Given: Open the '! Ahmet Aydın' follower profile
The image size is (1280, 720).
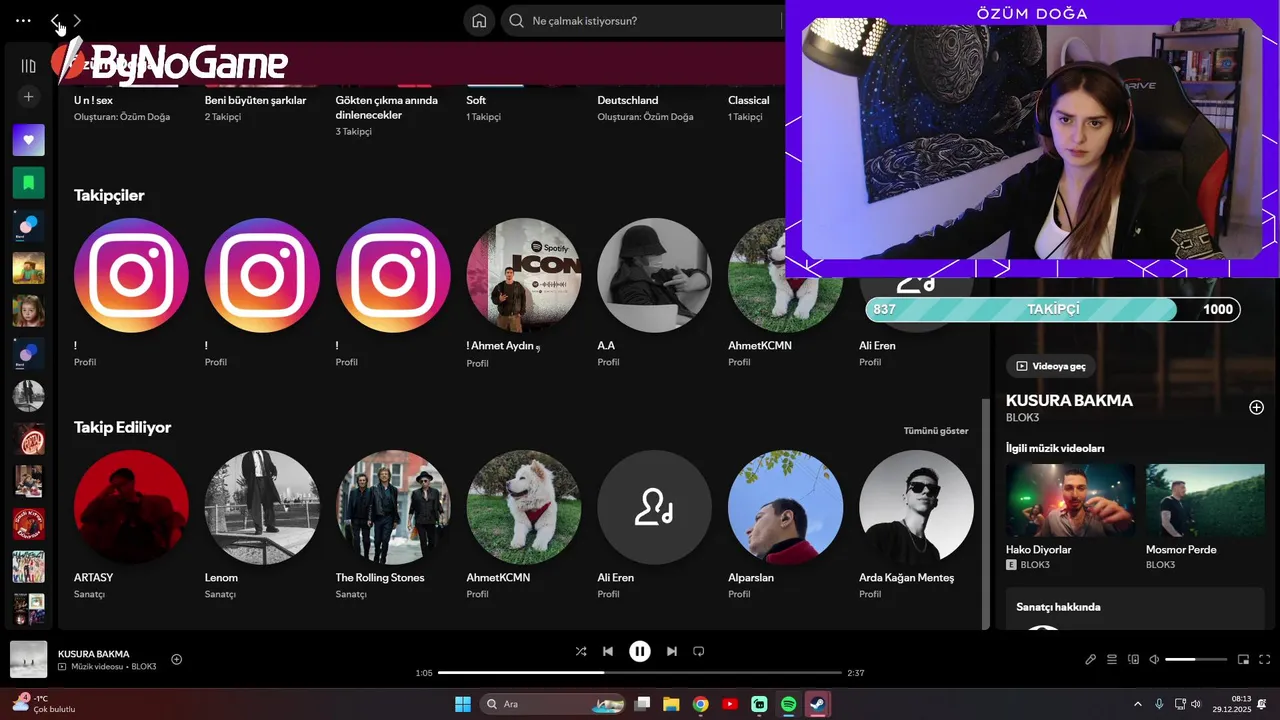Looking at the screenshot, I should click(524, 275).
